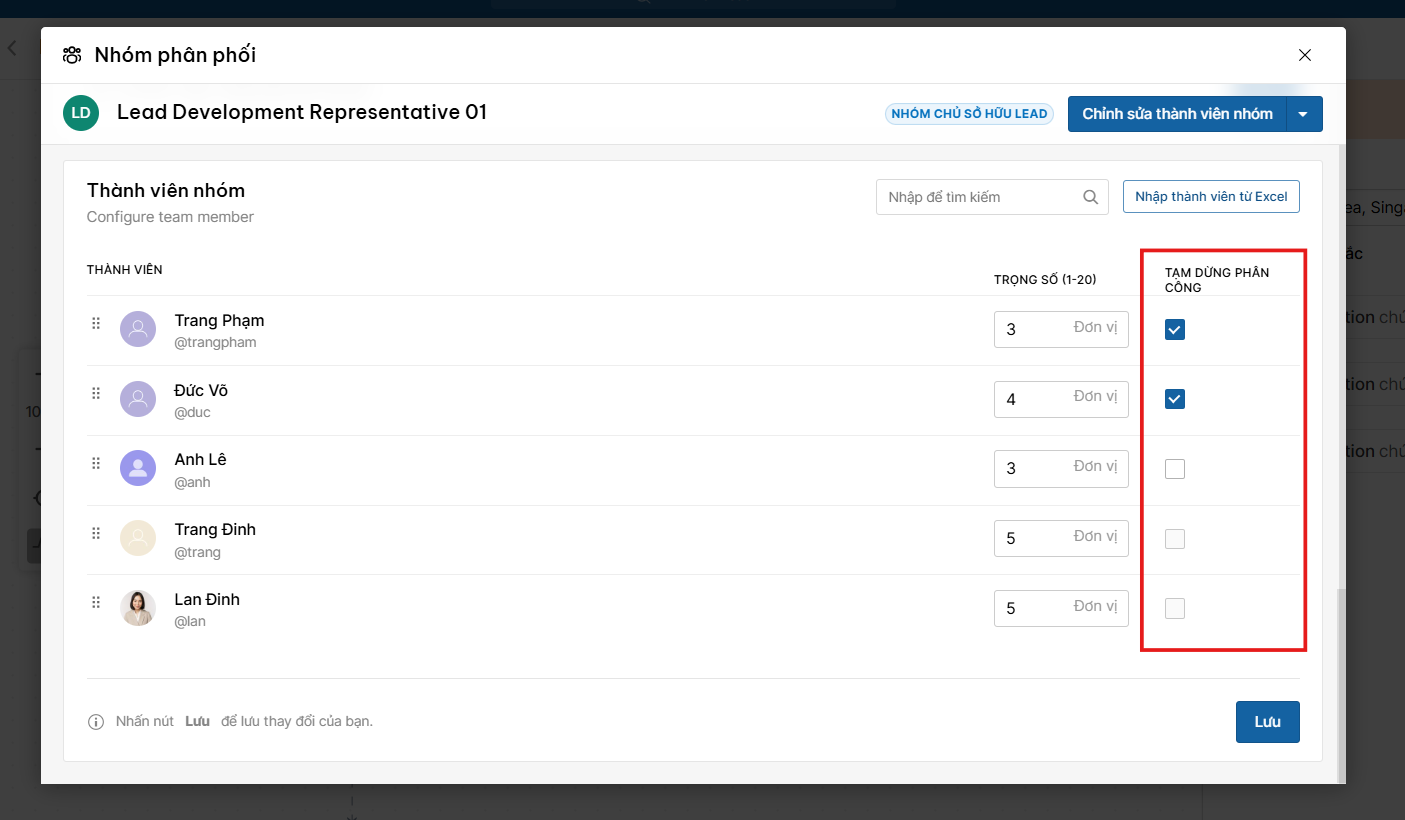Click the group icon beside Nhóm phân phối title
The width and height of the screenshot is (1405, 820).
tap(72, 55)
